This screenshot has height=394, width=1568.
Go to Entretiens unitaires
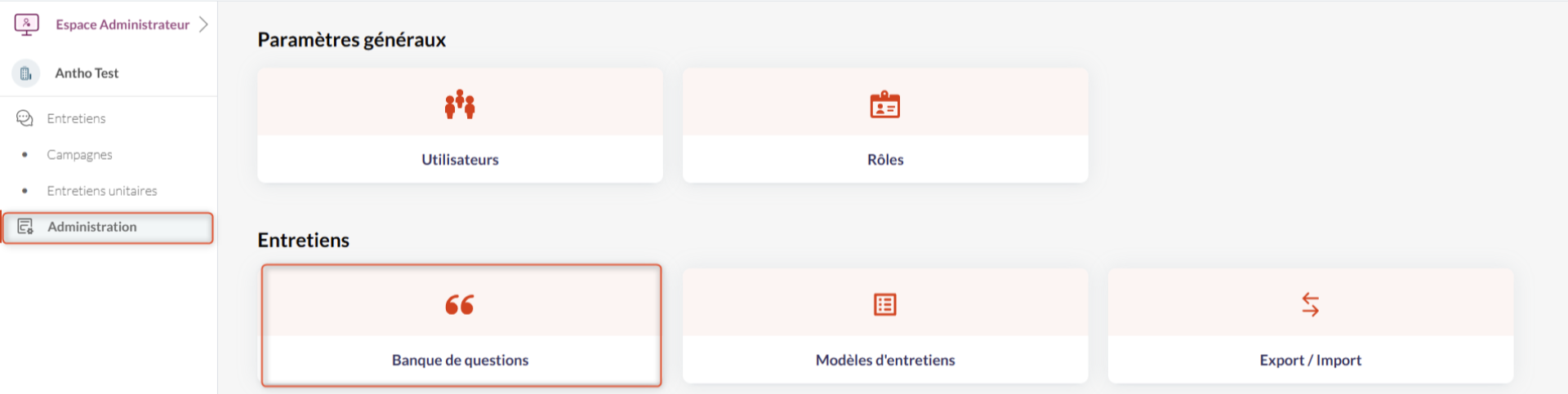tap(101, 191)
